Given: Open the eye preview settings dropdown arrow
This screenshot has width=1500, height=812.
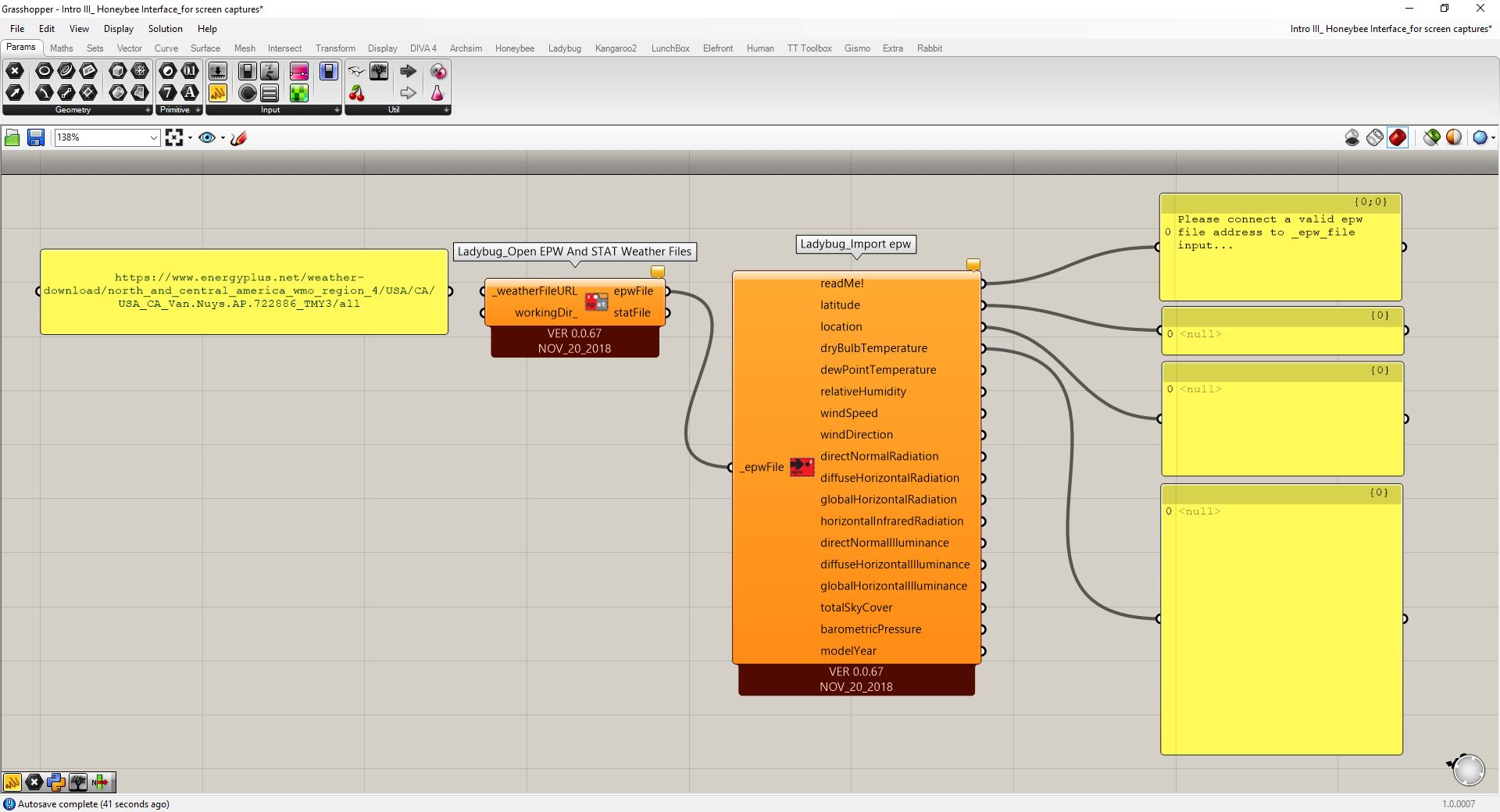Looking at the screenshot, I should [x=223, y=138].
